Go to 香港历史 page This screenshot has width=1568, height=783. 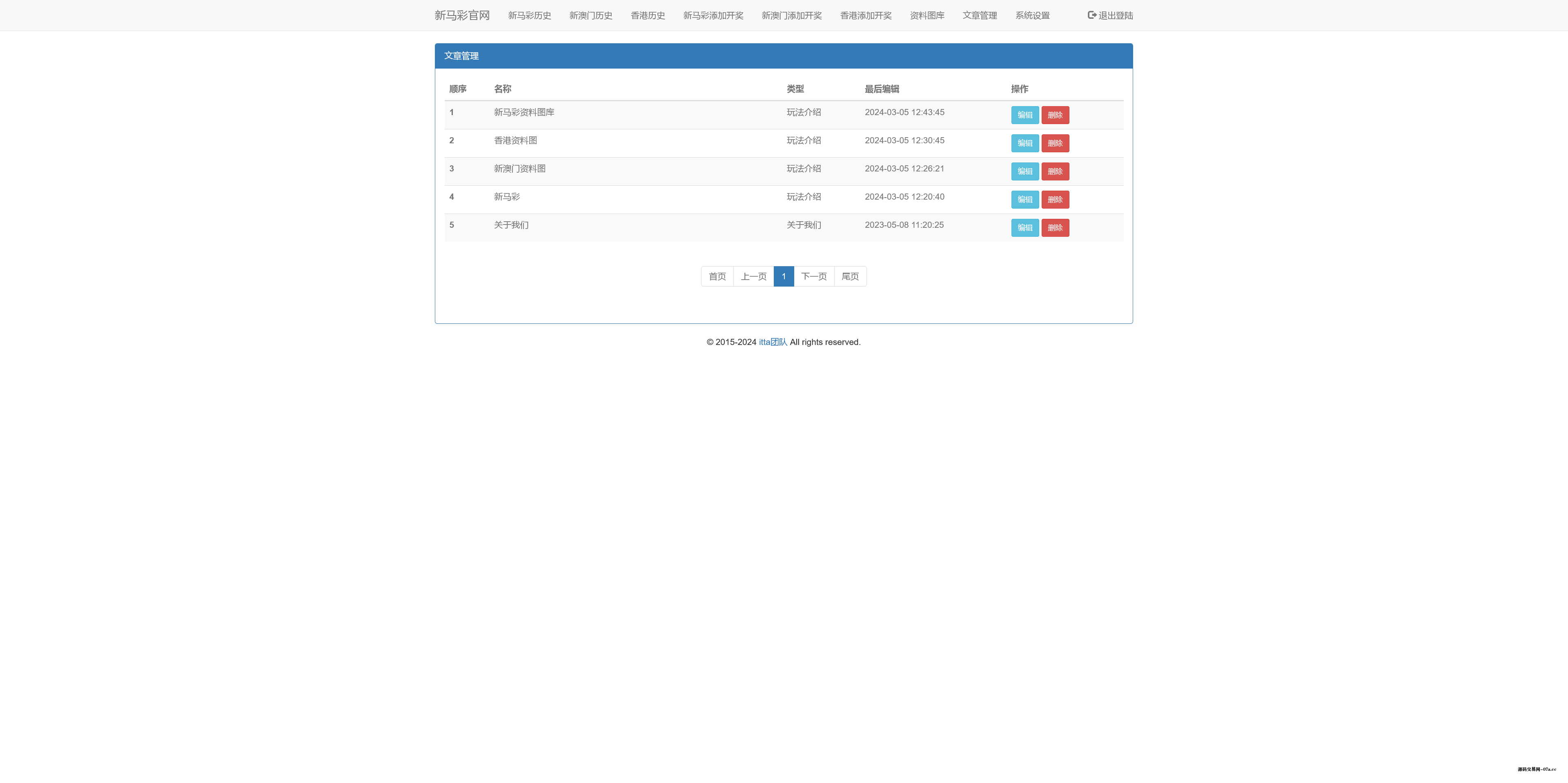pyautogui.click(x=648, y=15)
